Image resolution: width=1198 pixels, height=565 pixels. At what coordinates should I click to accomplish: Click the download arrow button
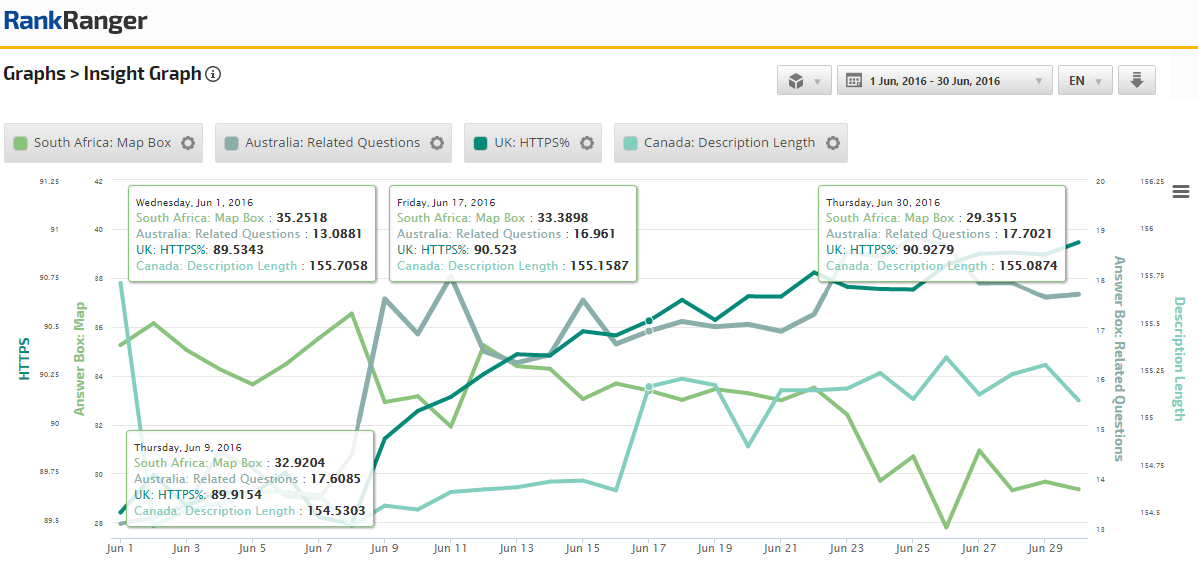pos(1137,81)
